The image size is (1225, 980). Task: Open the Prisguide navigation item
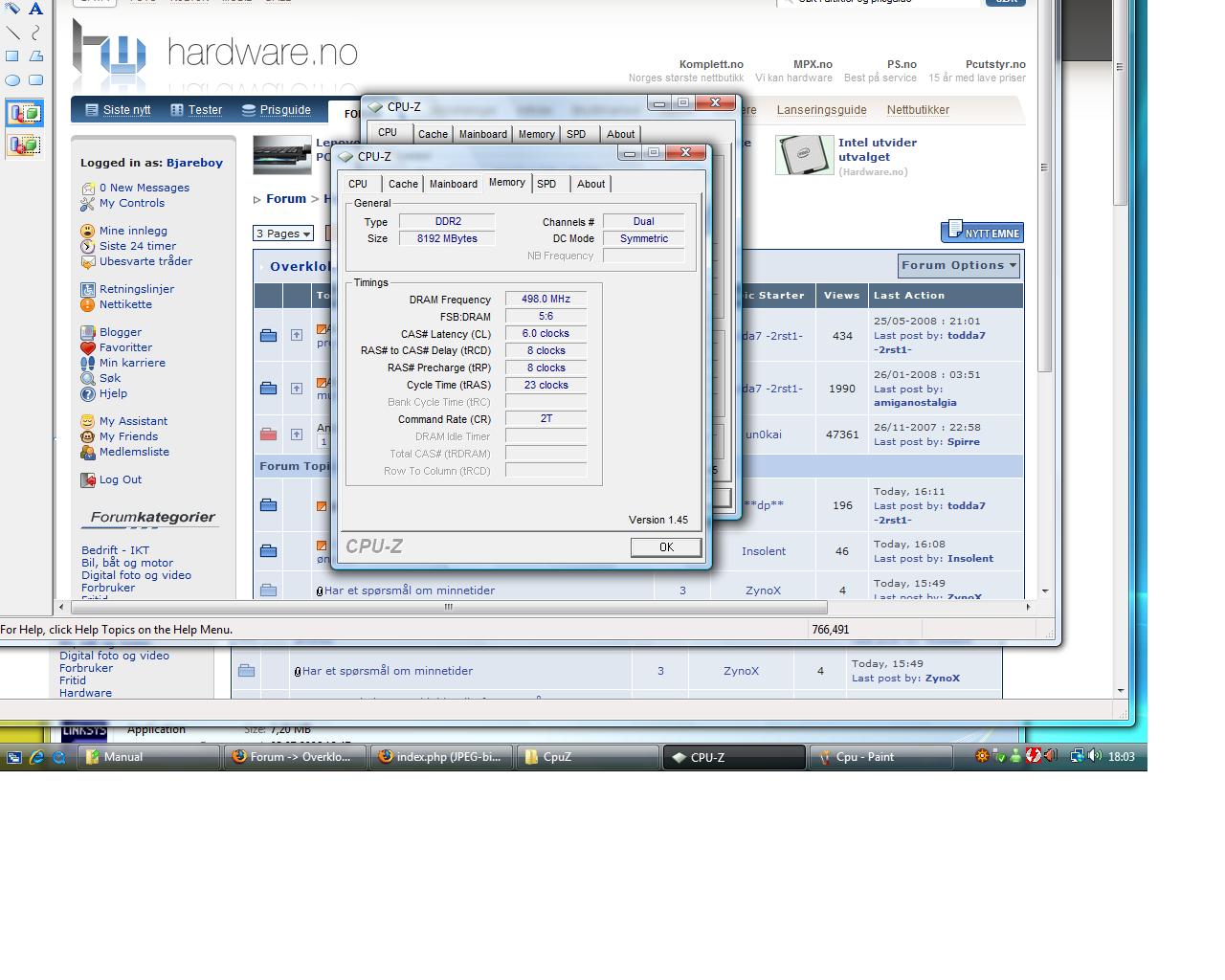tap(277, 110)
